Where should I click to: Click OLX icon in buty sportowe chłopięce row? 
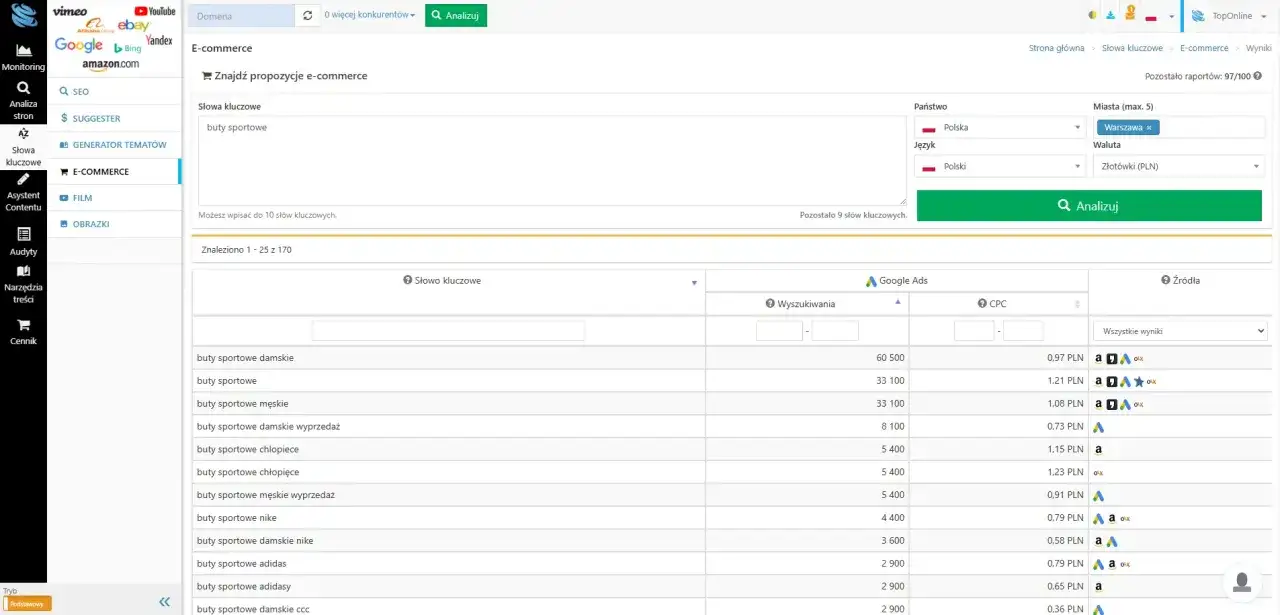point(1098,473)
